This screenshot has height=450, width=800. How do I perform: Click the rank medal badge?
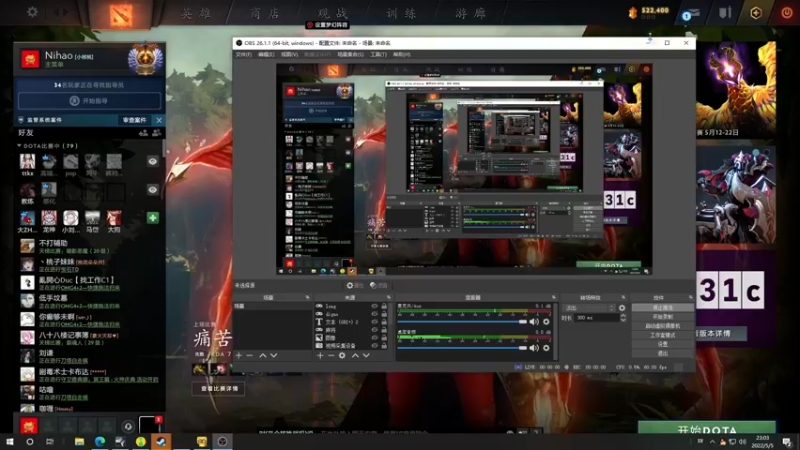pos(145,59)
